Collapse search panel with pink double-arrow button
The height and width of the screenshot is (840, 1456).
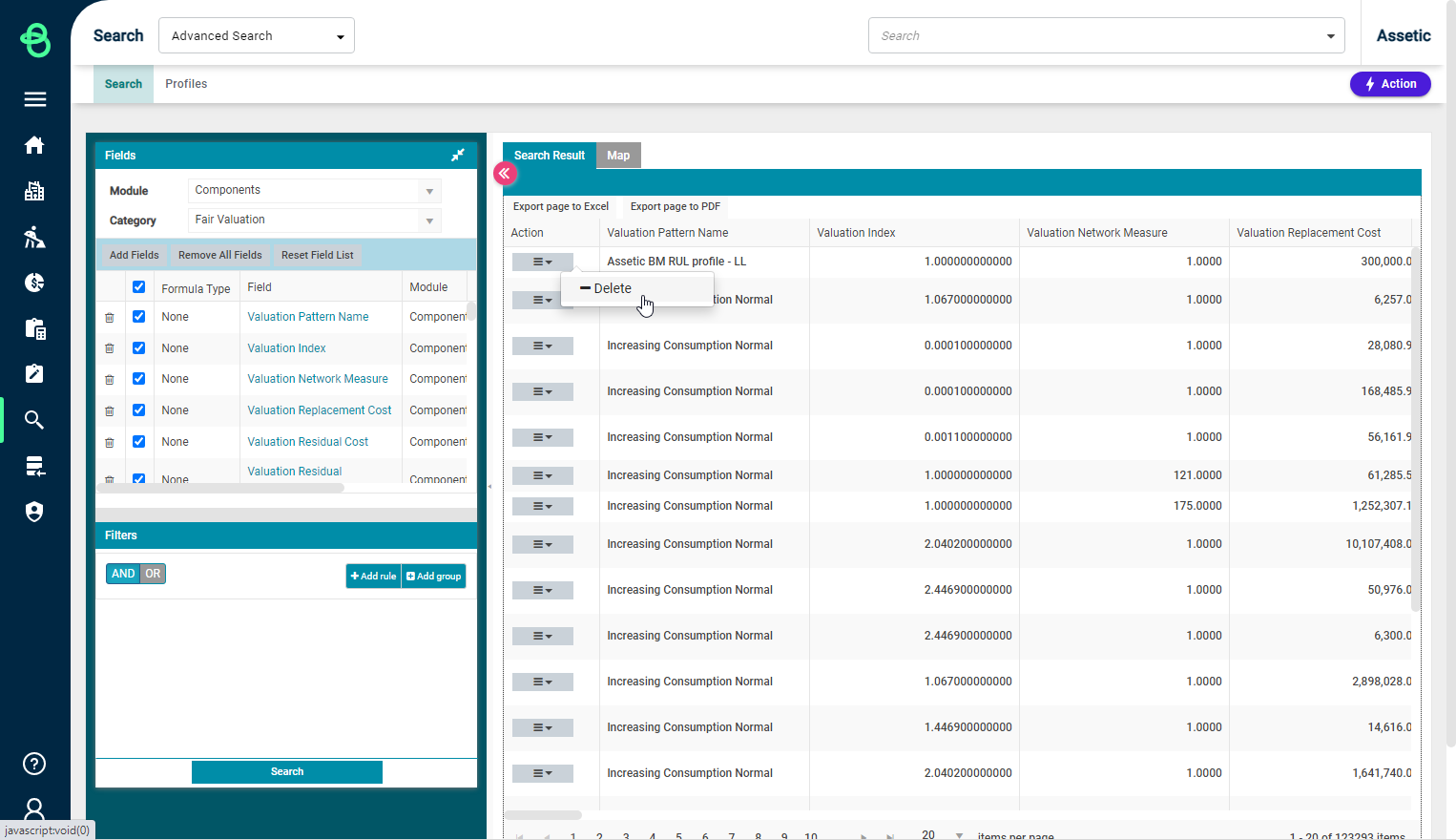click(x=505, y=173)
